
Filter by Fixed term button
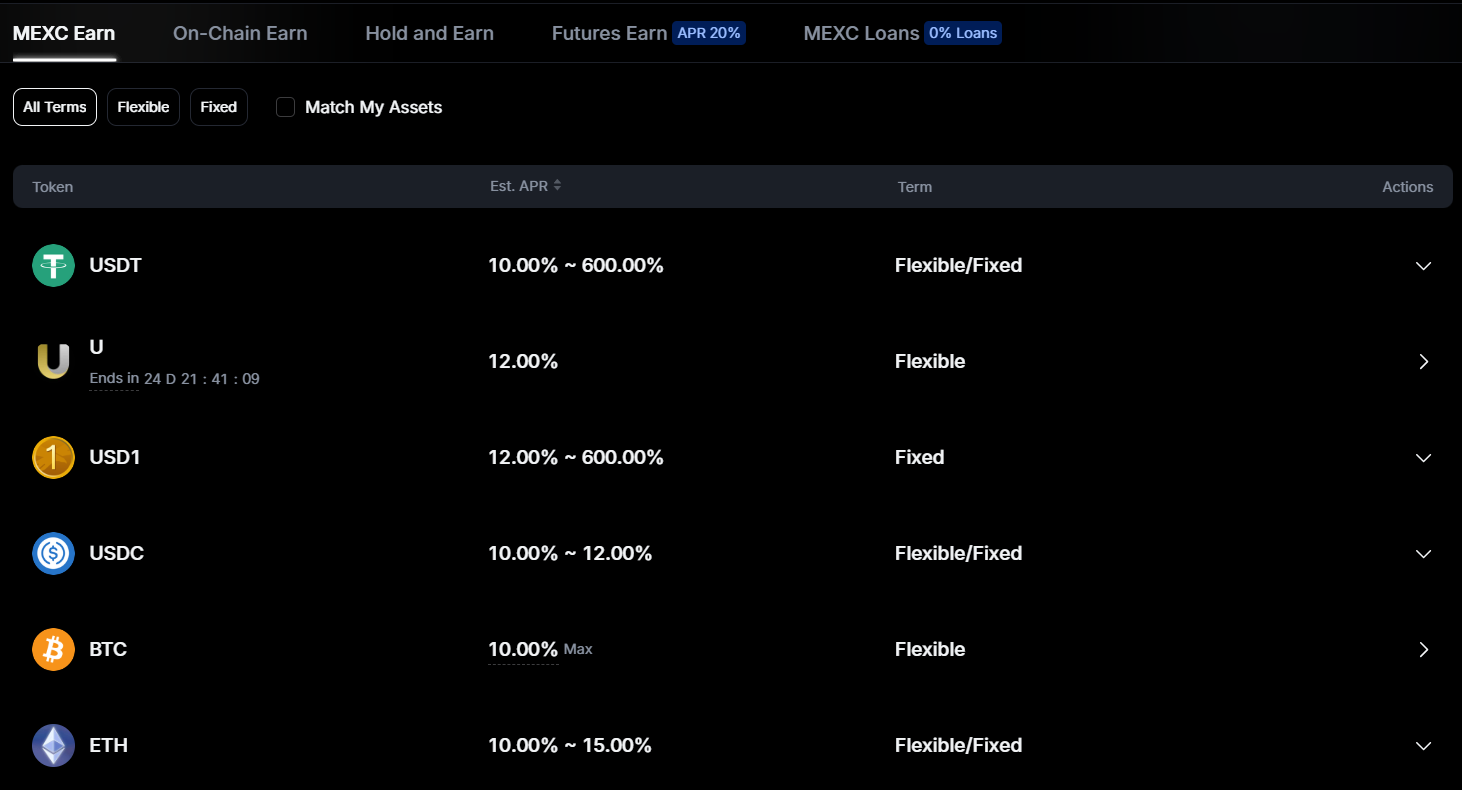pos(219,107)
